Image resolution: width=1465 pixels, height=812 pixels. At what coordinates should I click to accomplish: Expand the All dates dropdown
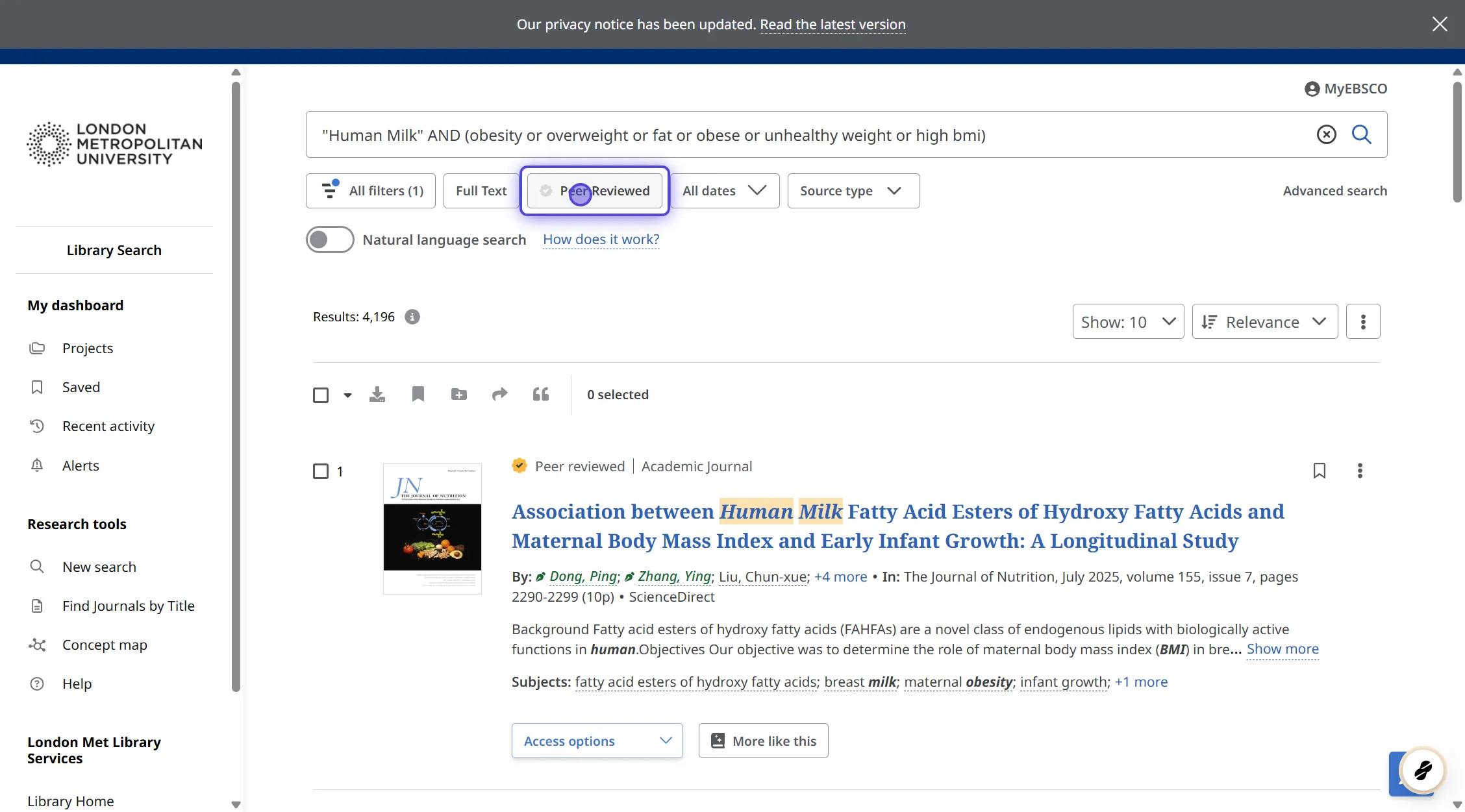[x=725, y=191]
